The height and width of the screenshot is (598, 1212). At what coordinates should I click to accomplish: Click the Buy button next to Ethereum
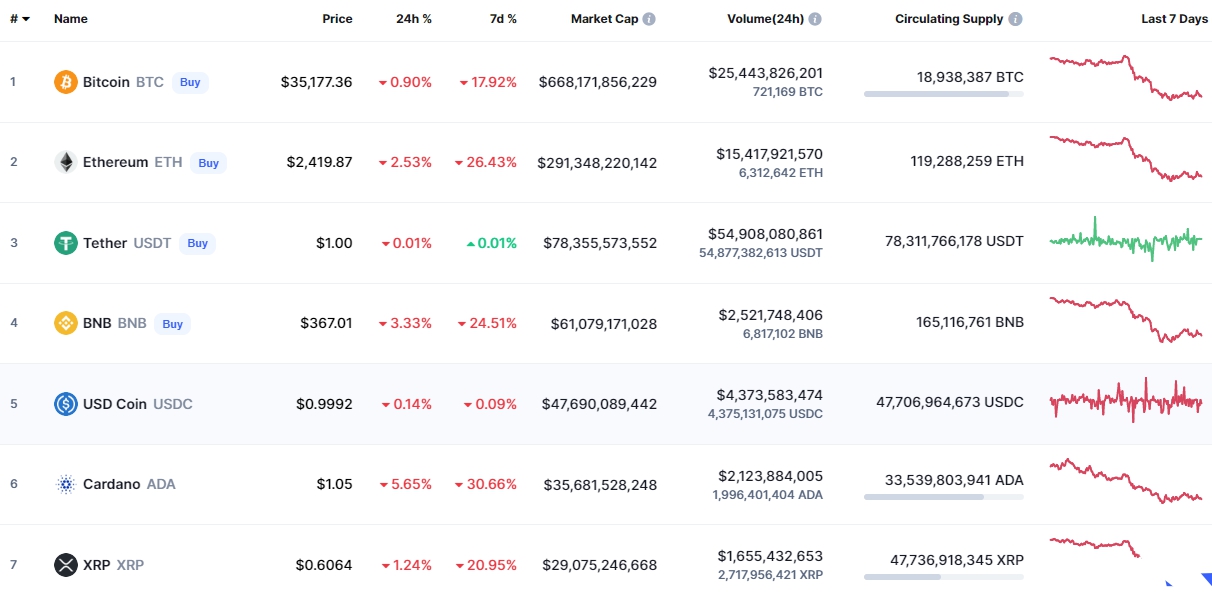tap(208, 162)
